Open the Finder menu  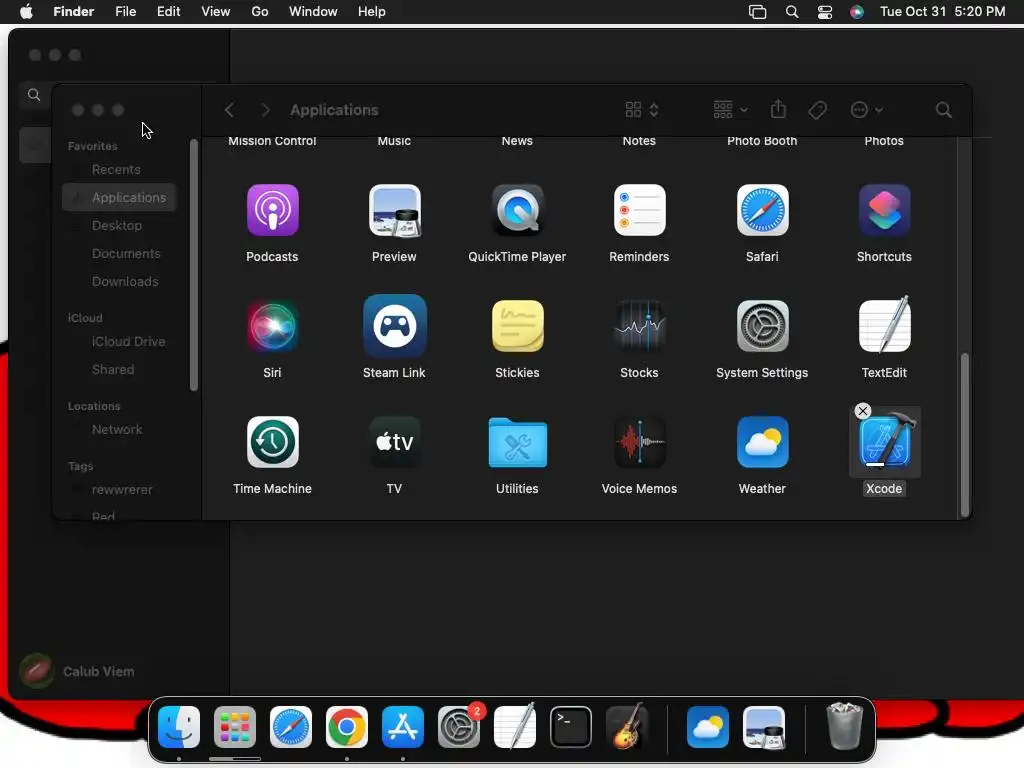tap(74, 12)
